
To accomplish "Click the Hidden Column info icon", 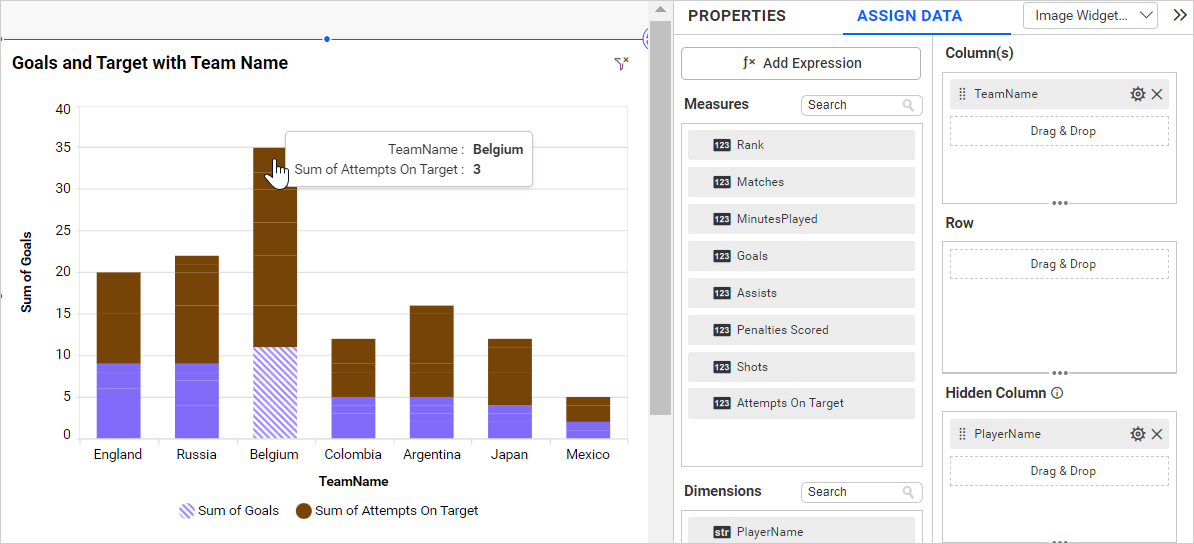I will (1057, 393).
